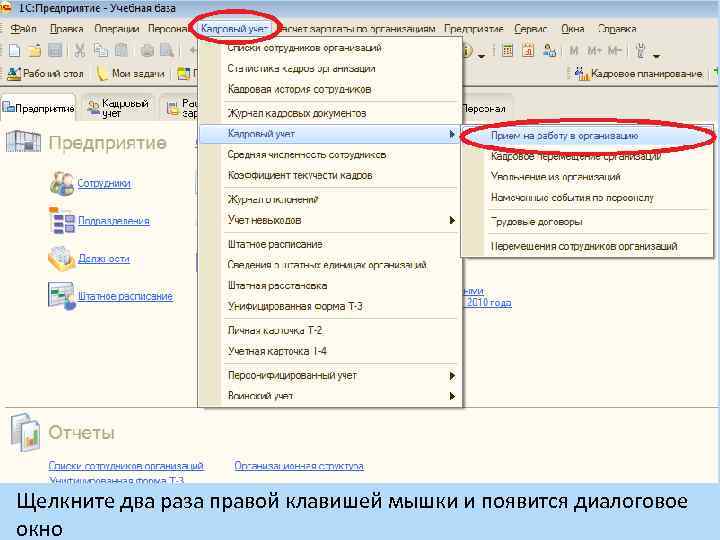This screenshot has height=540, width=720.
Task: Open the Справка menu
Action: tap(617, 28)
